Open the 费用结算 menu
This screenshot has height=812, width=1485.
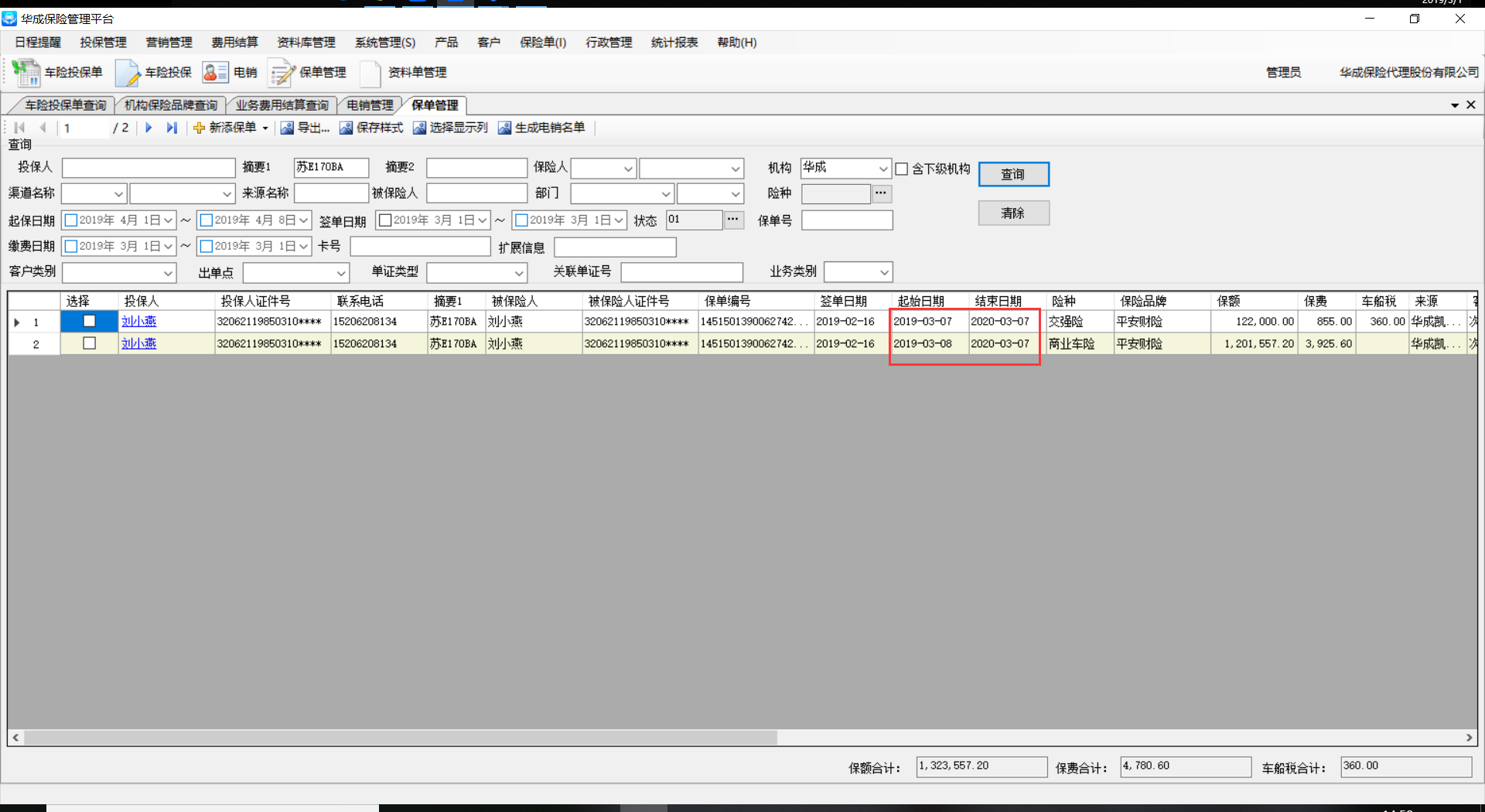(234, 43)
